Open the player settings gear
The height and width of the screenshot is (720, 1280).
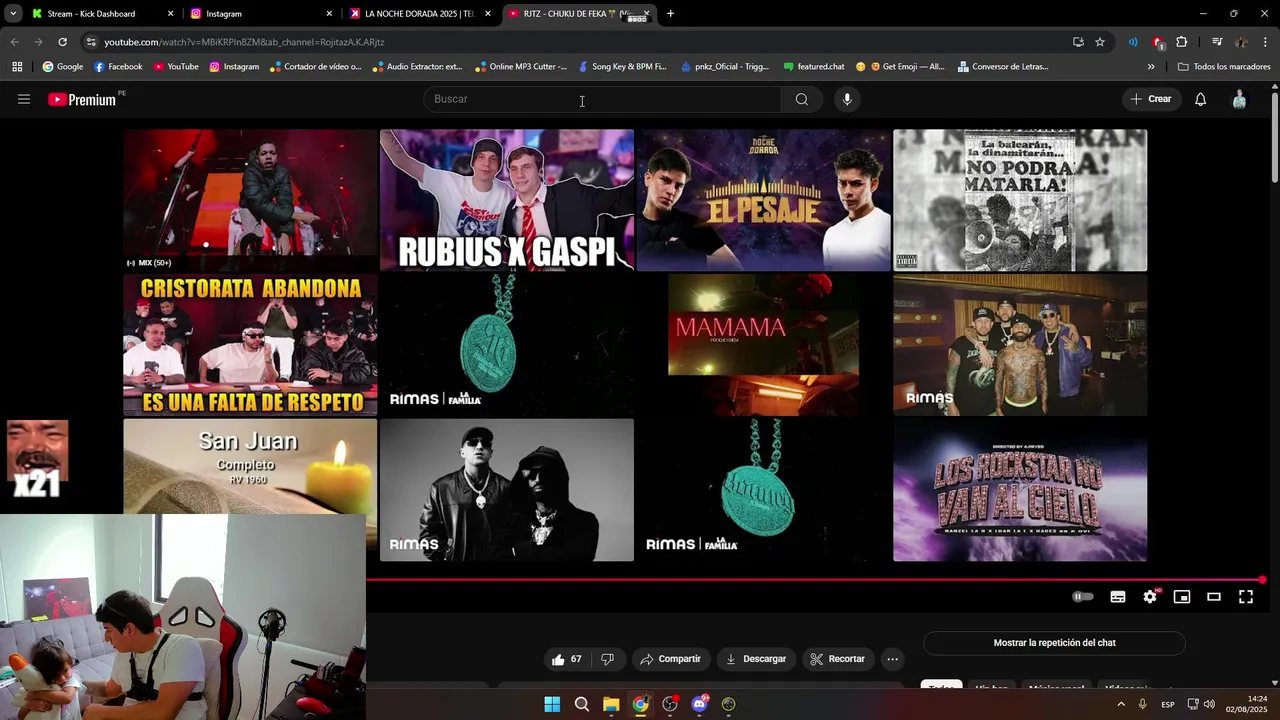(1150, 597)
